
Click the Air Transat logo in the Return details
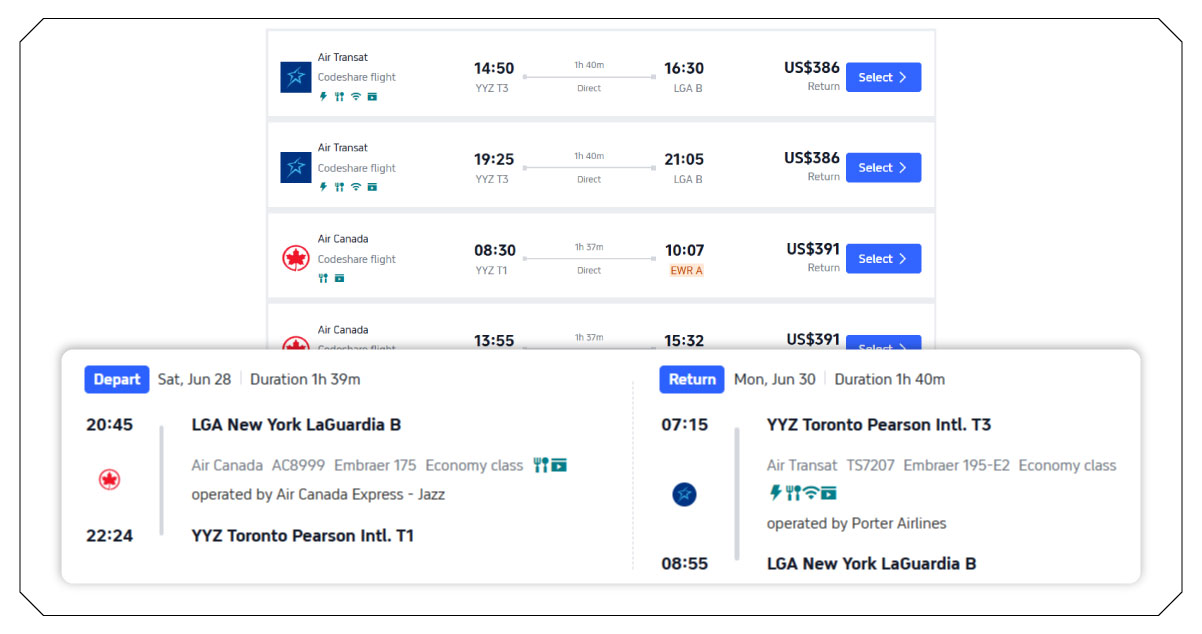[685, 494]
